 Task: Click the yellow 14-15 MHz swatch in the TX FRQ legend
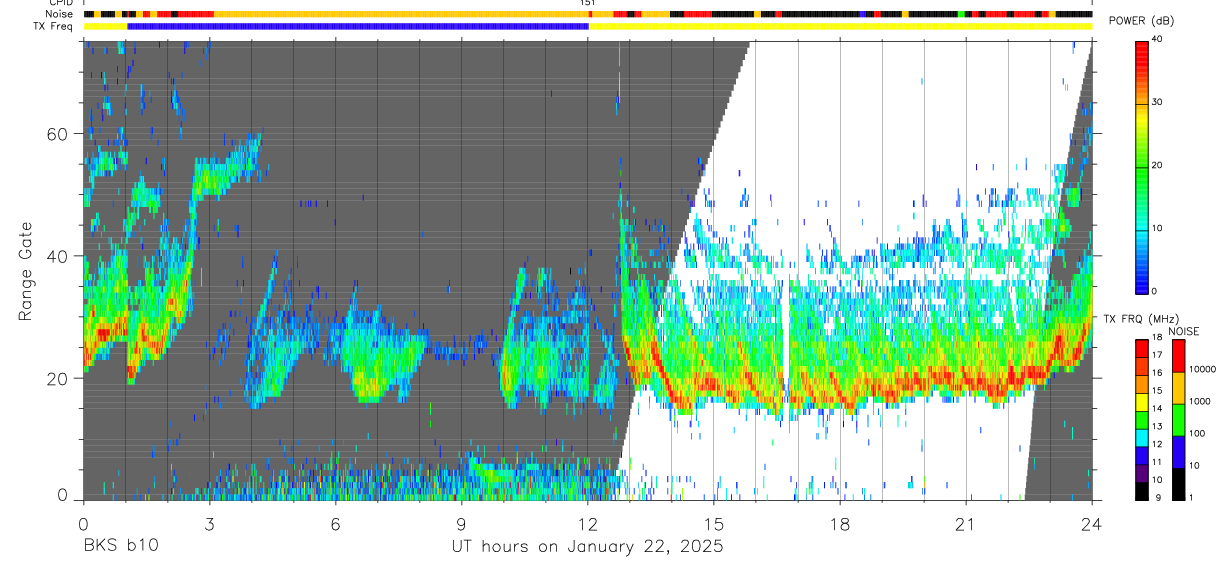click(1144, 400)
